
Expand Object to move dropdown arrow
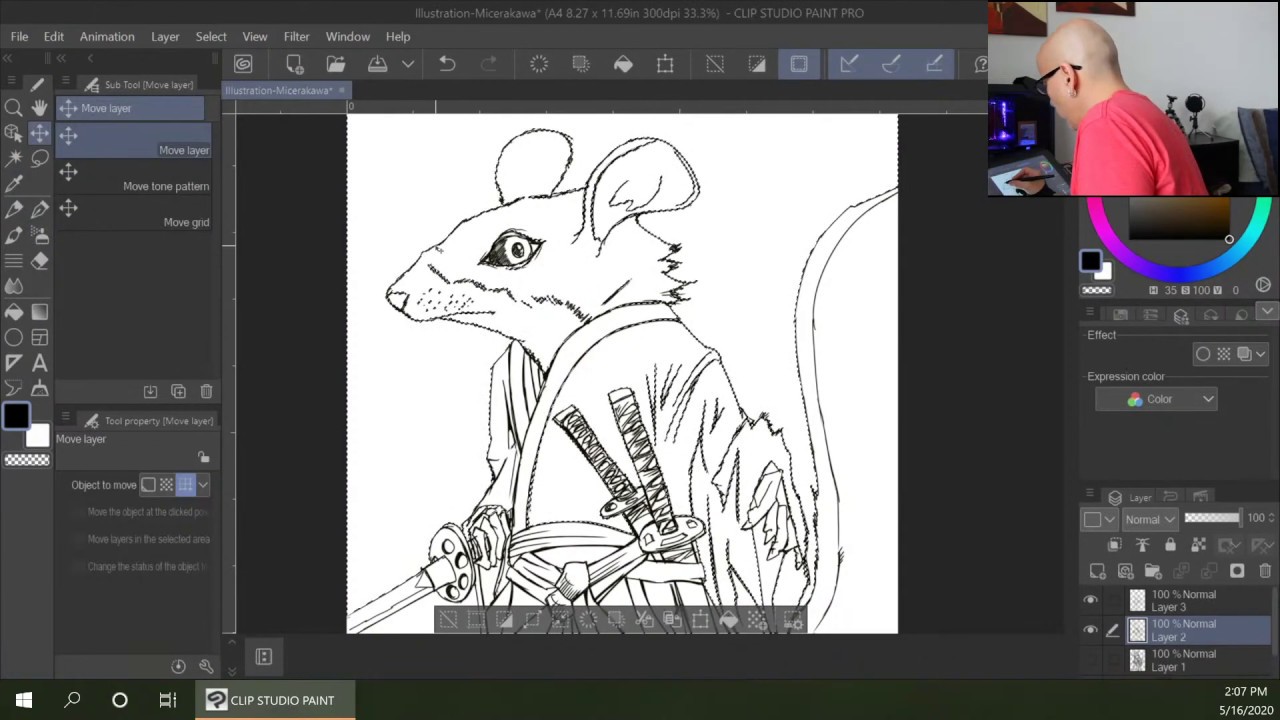pyautogui.click(x=203, y=485)
